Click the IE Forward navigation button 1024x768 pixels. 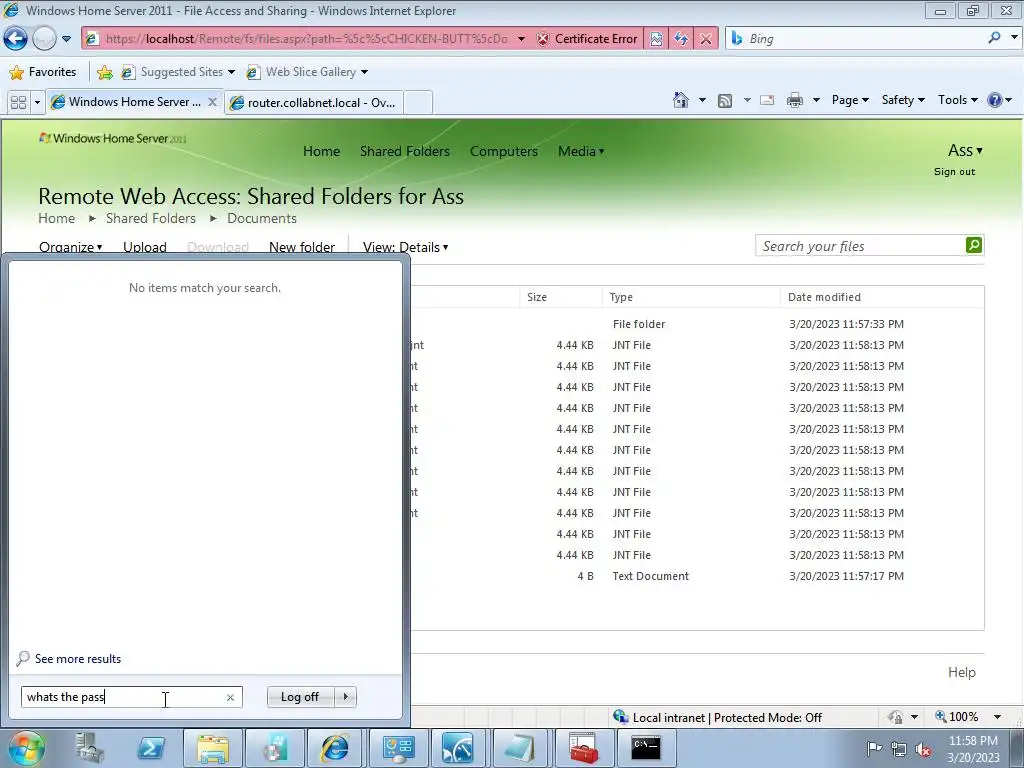pyautogui.click(x=44, y=39)
